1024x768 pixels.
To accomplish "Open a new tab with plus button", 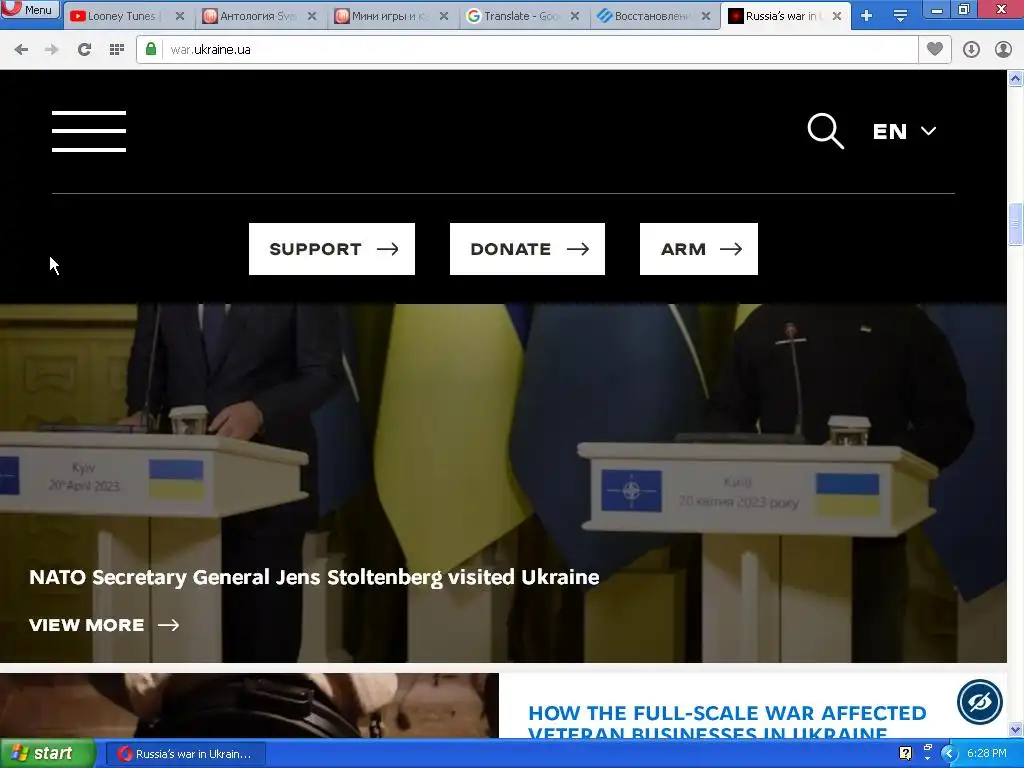I will click(x=867, y=16).
